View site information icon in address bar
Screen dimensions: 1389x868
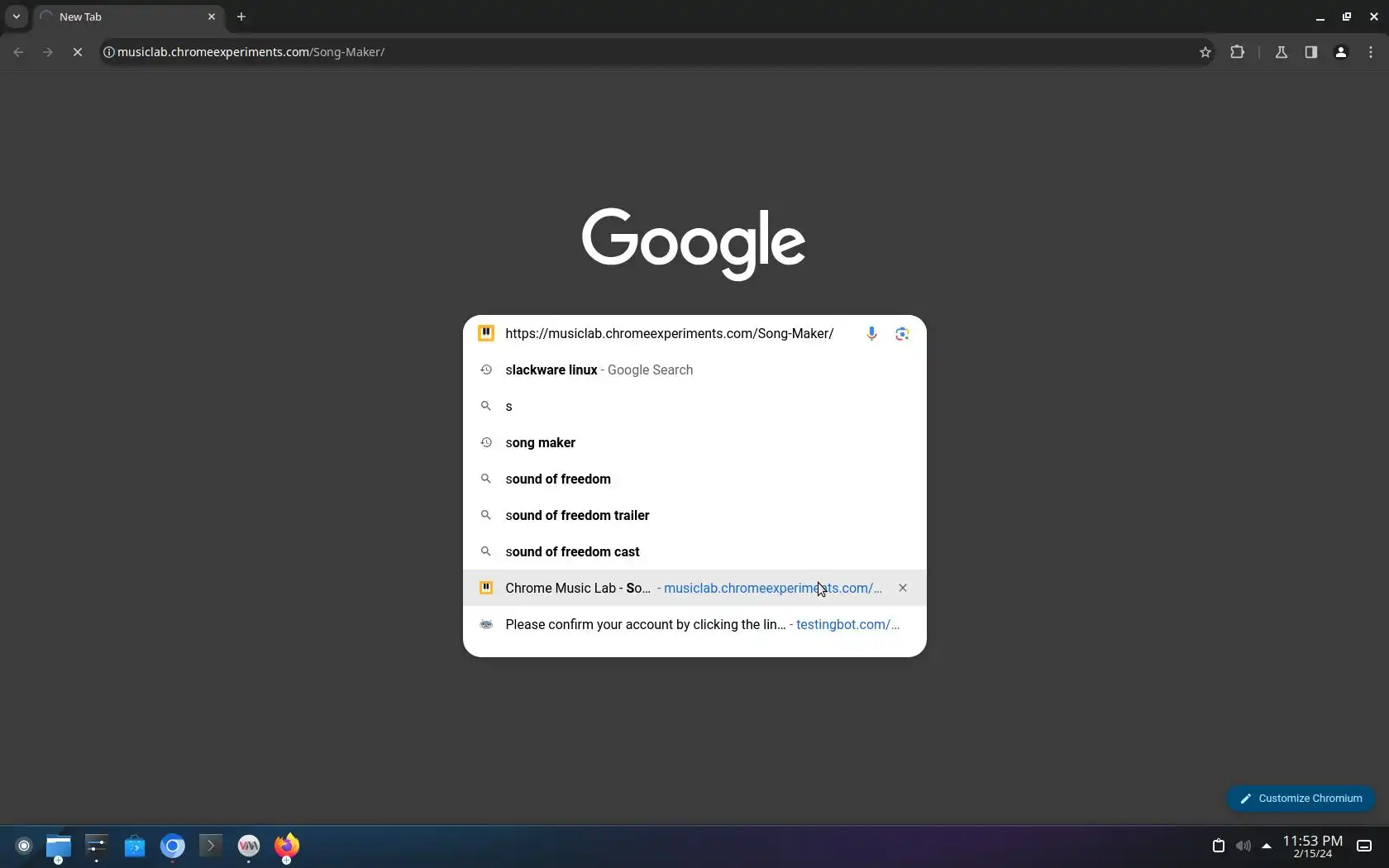click(x=108, y=52)
